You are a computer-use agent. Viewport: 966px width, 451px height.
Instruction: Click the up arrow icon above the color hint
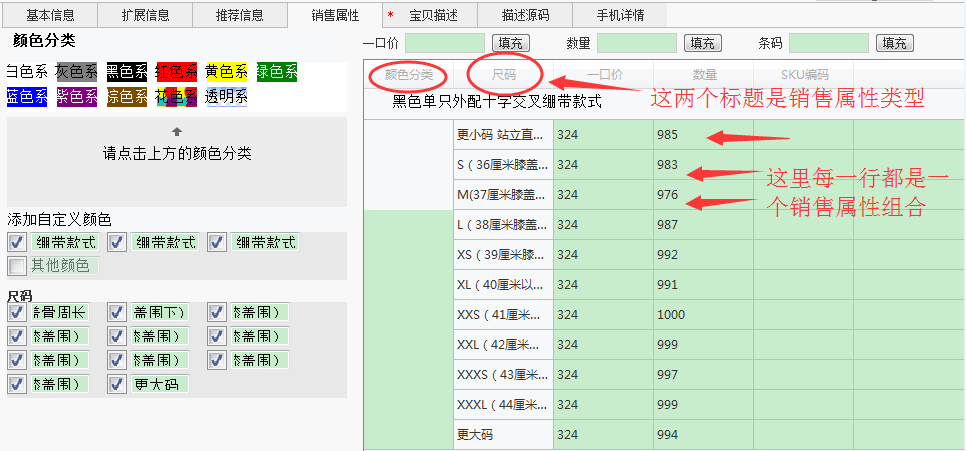177,132
